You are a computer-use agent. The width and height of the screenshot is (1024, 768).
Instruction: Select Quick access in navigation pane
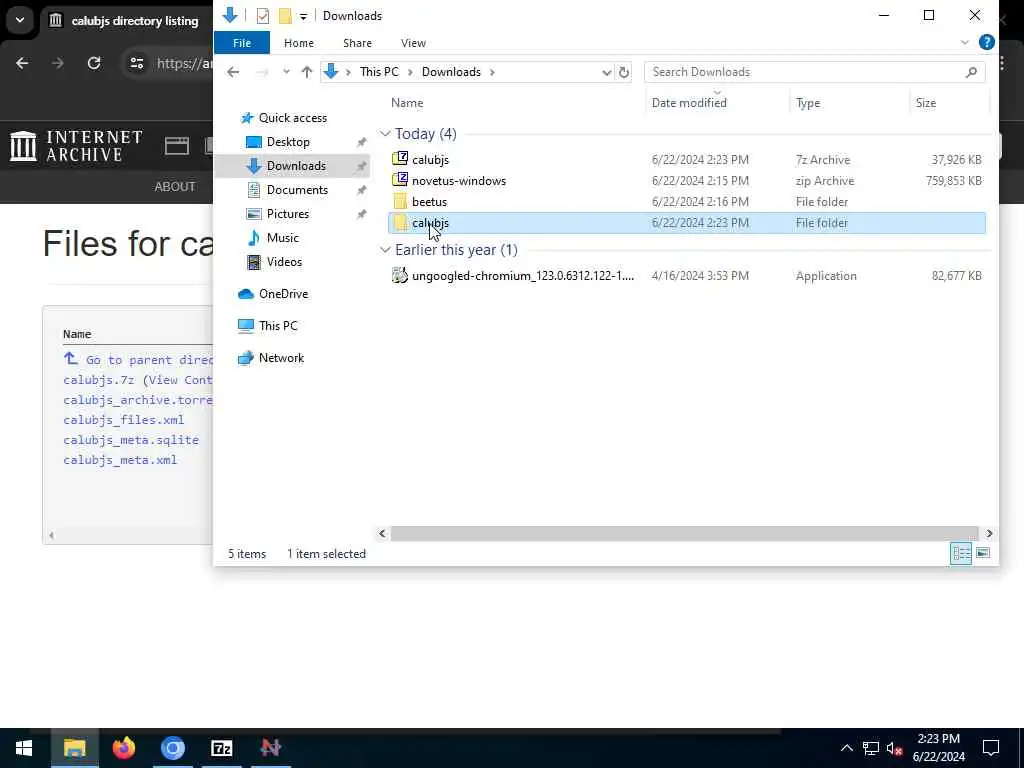point(292,118)
